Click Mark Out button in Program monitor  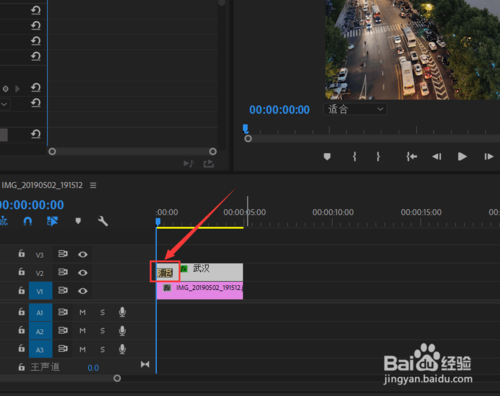pos(378,156)
